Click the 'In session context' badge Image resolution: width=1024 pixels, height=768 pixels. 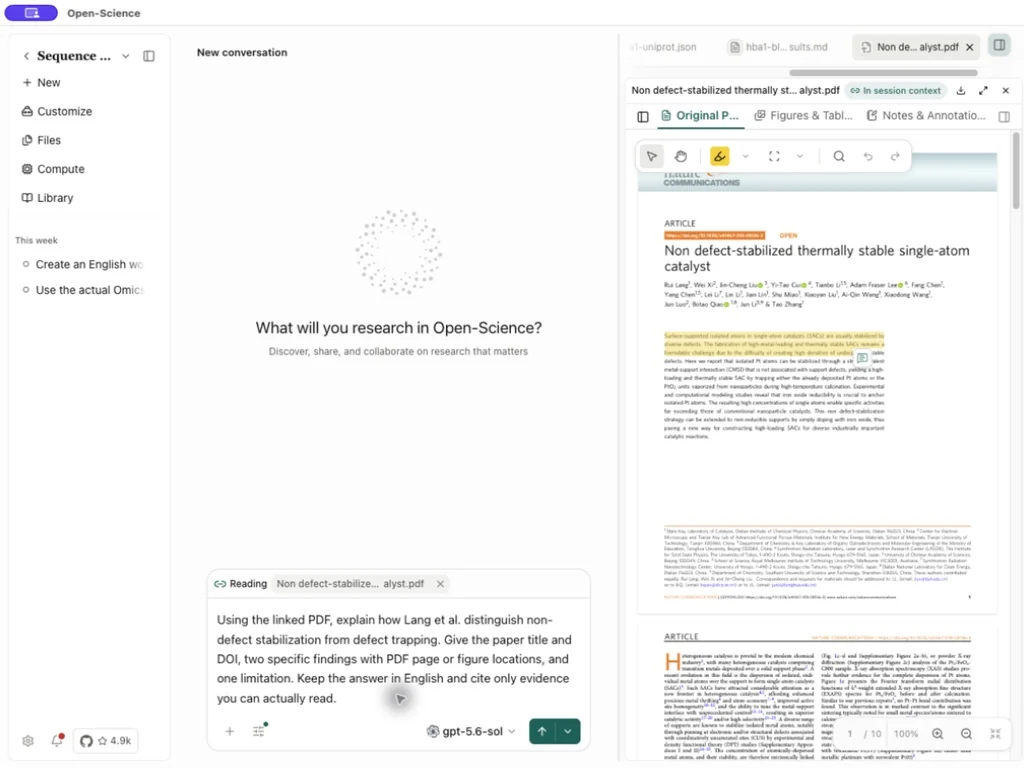[896, 91]
